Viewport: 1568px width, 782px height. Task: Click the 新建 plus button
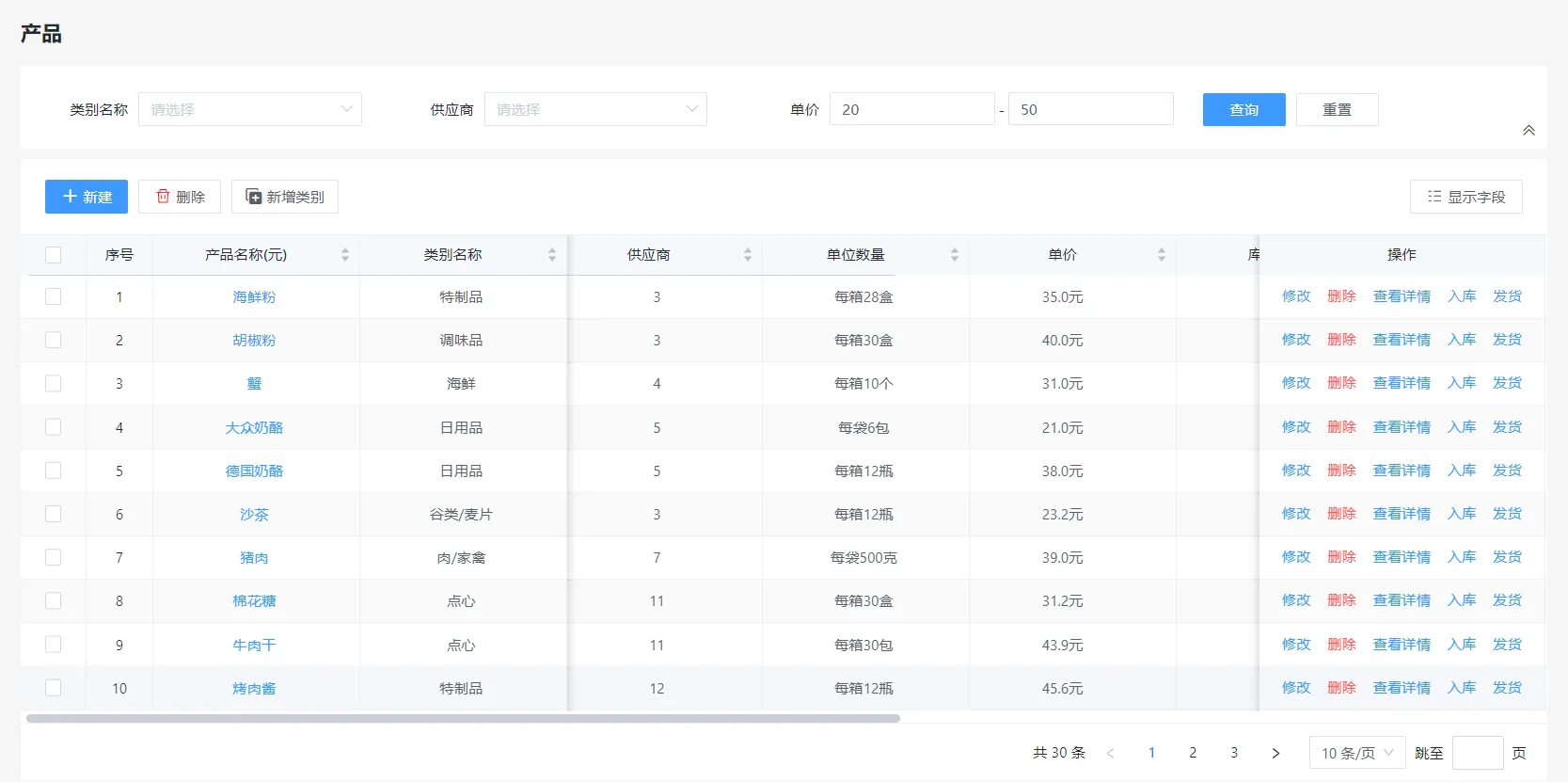(x=87, y=197)
